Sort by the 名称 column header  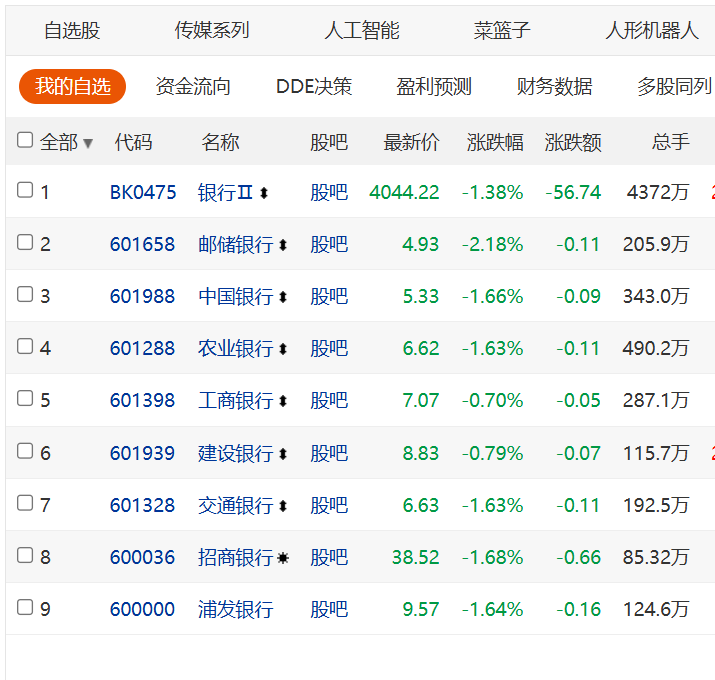coord(221,142)
